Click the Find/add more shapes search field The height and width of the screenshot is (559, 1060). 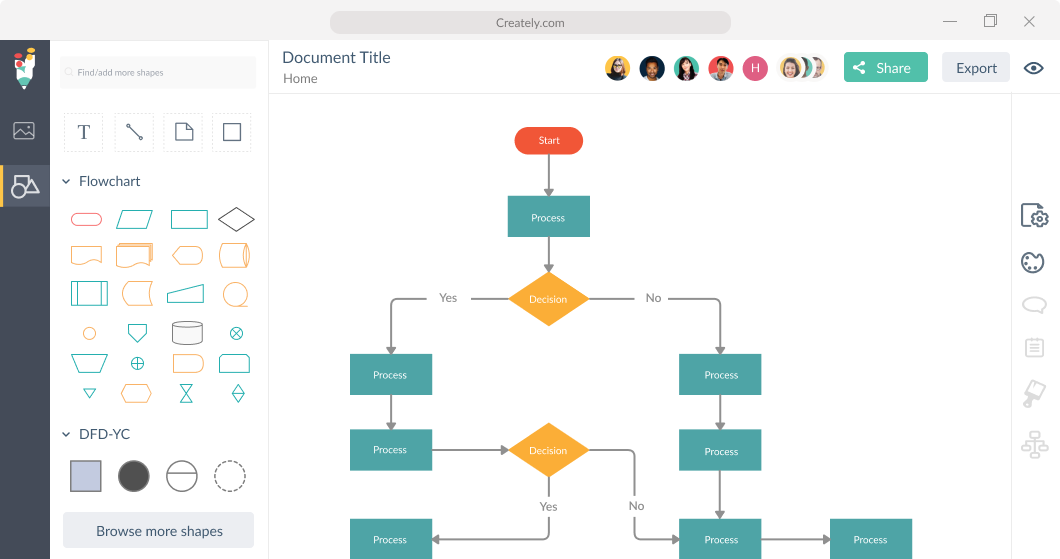tap(158, 72)
